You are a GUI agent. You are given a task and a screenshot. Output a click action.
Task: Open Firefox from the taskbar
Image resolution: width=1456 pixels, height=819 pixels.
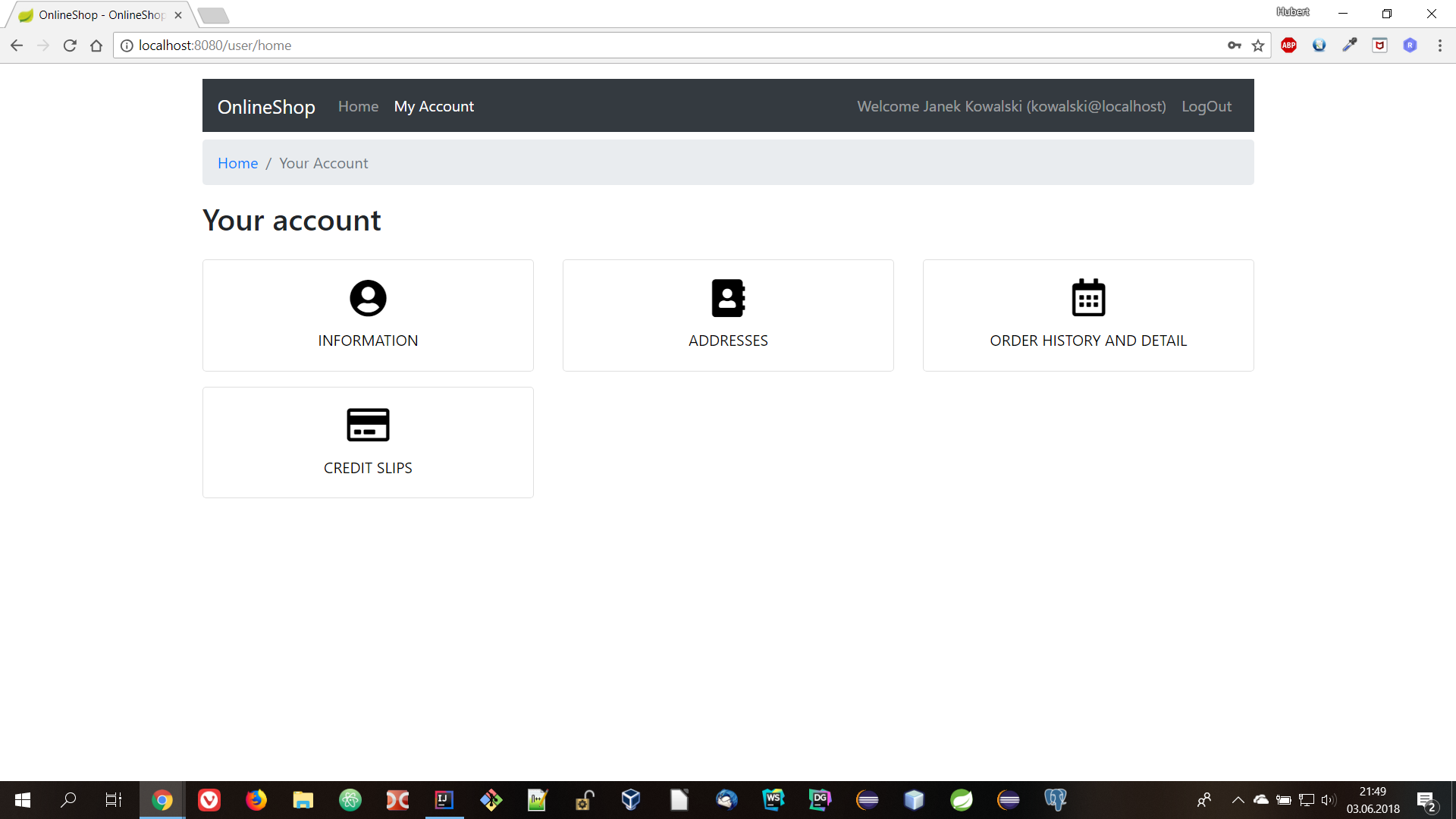pyautogui.click(x=256, y=800)
